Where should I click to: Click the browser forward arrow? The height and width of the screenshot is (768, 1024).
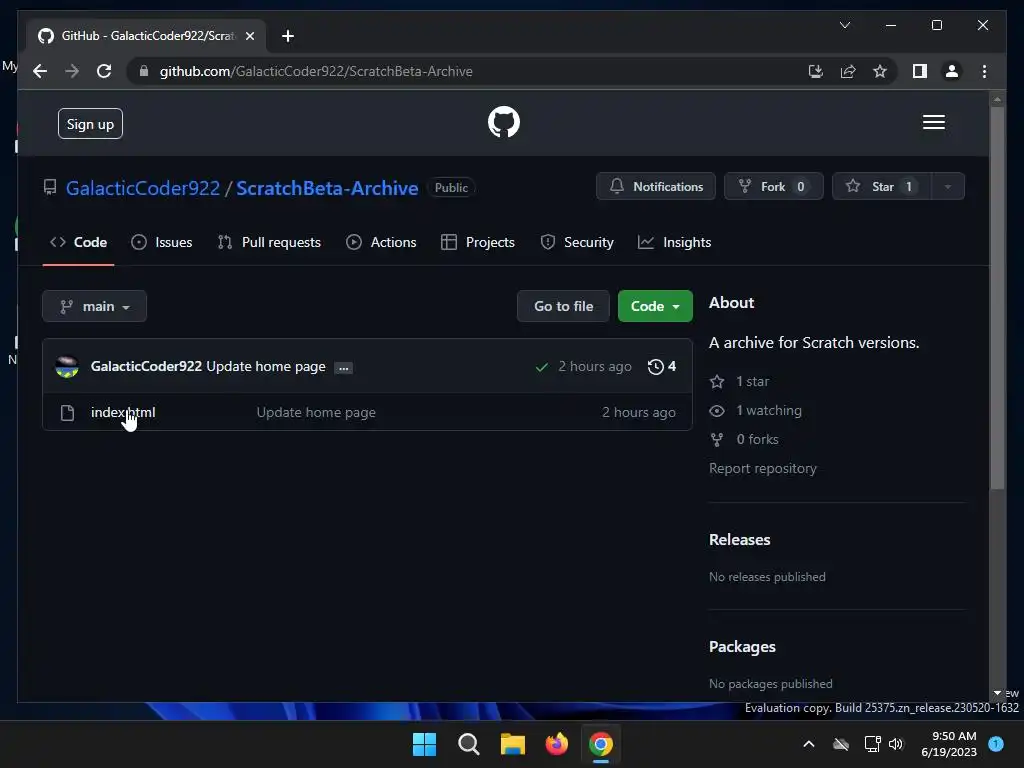[x=72, y=71]
